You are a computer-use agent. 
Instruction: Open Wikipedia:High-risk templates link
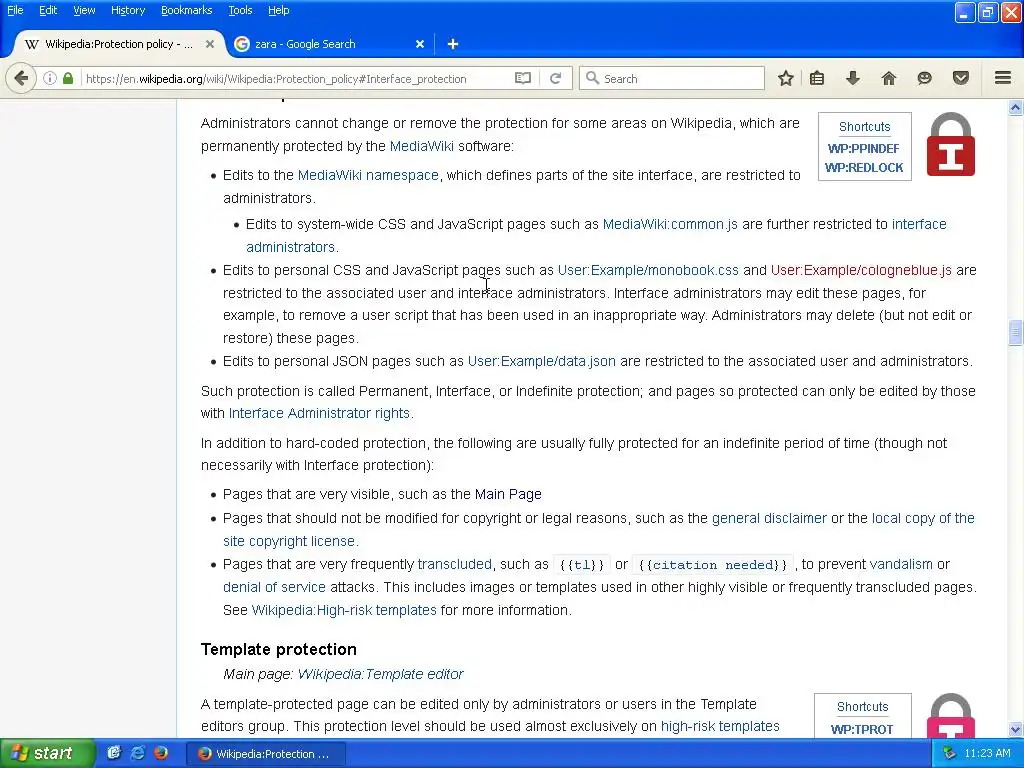coord(344,610)
